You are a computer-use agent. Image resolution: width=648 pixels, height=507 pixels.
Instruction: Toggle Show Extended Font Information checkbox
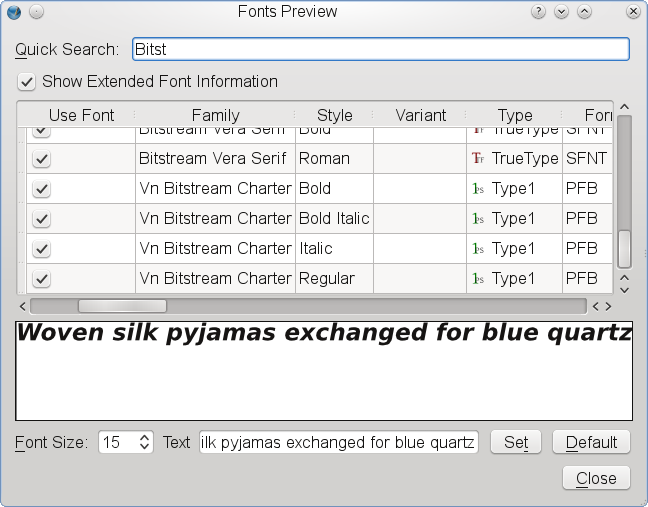click(27, 81)
